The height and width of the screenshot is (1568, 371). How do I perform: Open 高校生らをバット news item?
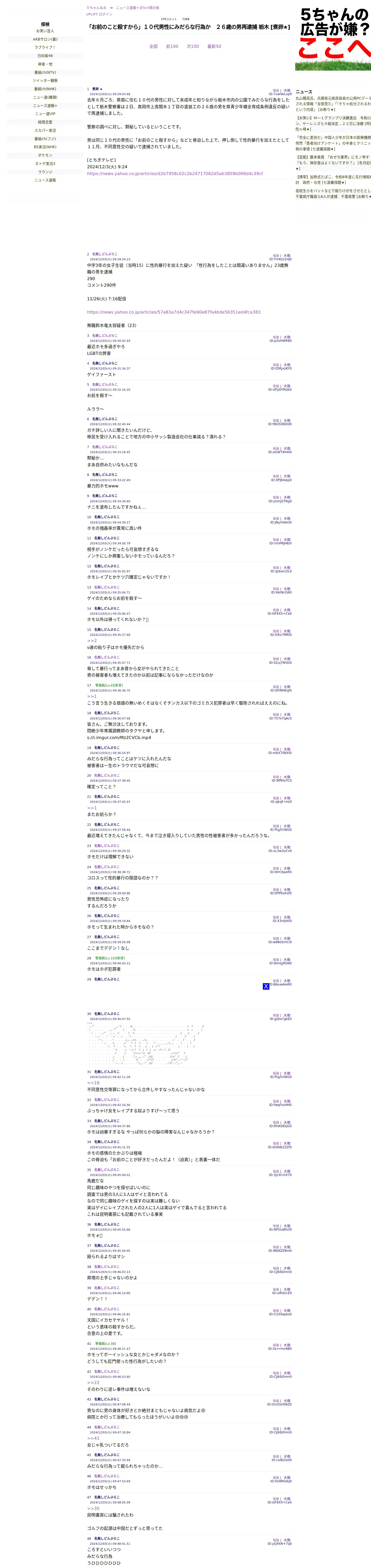(x=333, y=194)
